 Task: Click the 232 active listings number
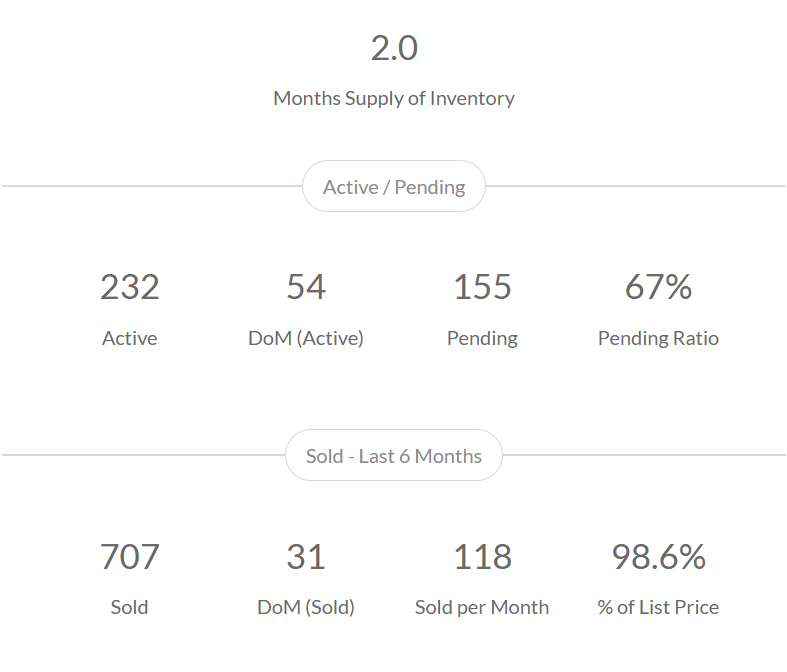point(130,288)
